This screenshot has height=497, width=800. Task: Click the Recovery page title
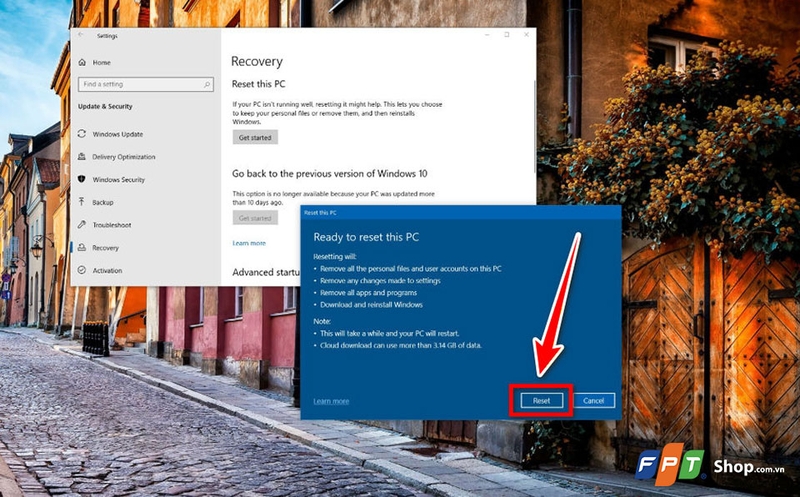click(257, 61)
